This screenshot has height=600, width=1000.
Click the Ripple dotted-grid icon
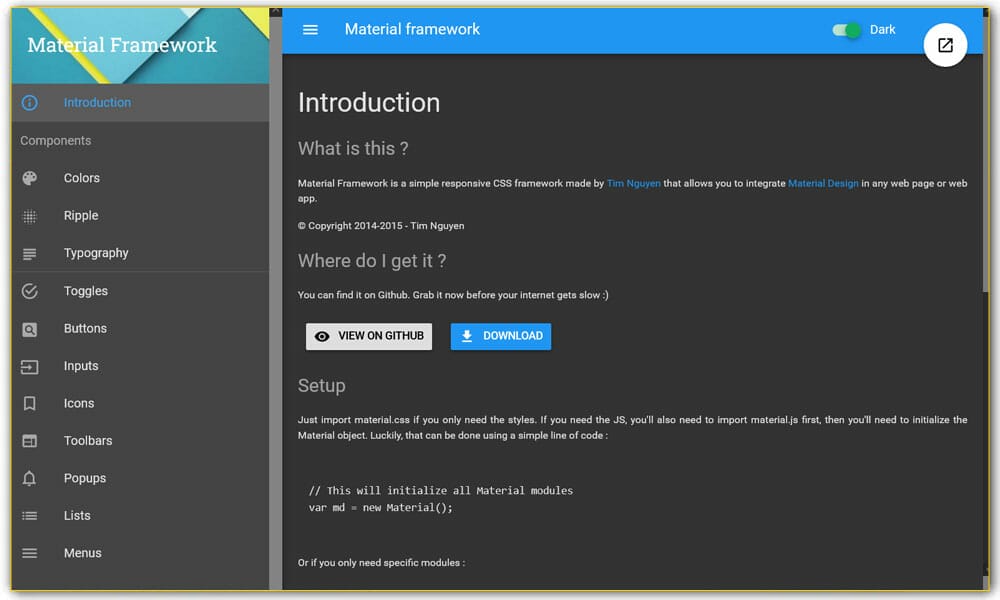pos(29,216)
